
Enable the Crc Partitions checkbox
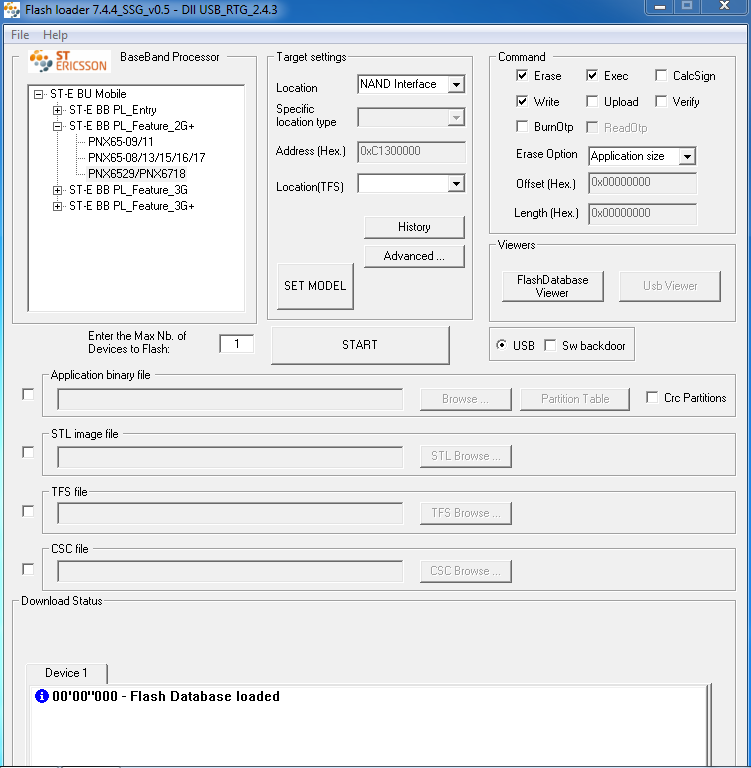[x=652, y=397]
